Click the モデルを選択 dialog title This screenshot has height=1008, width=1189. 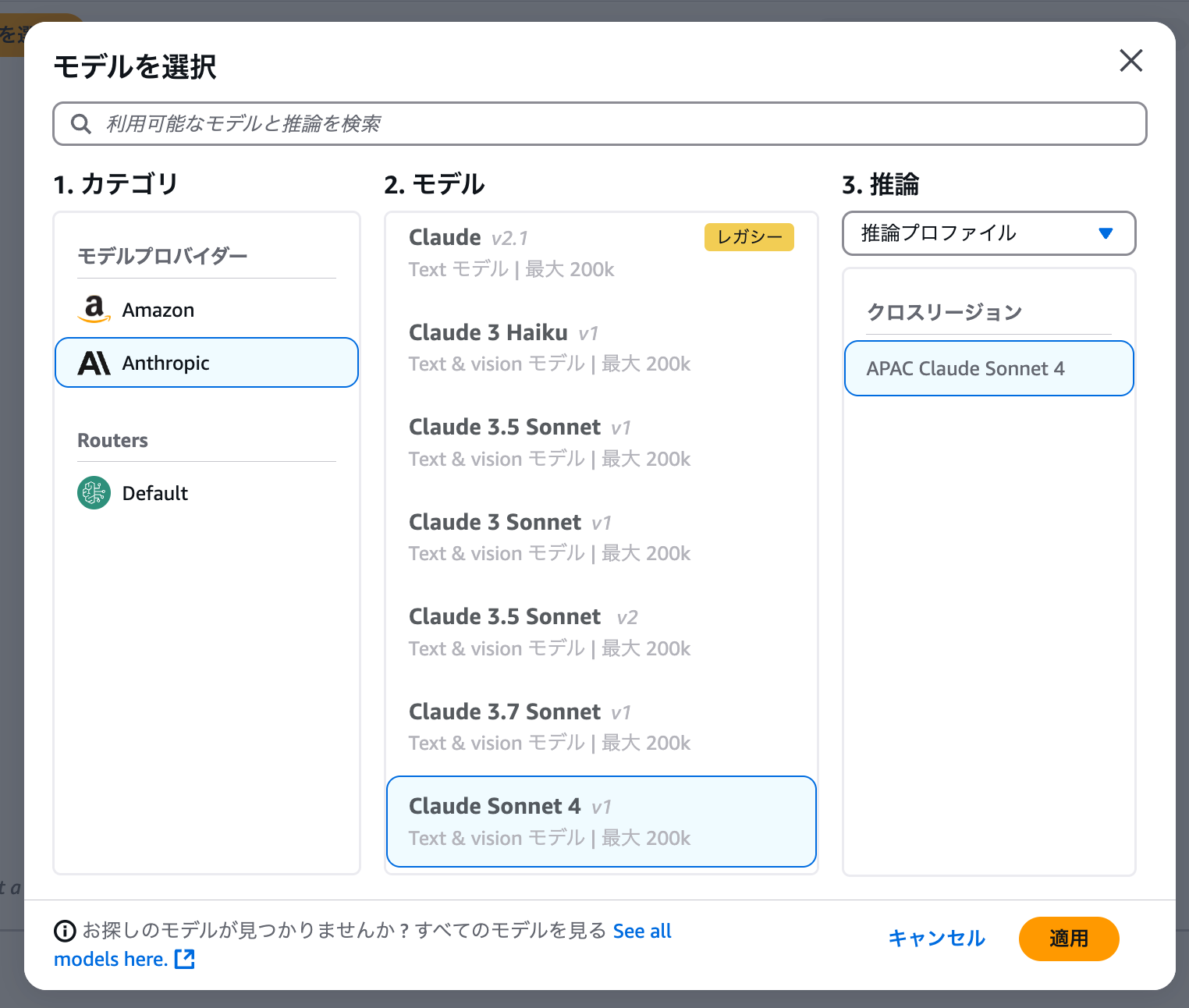134,66
